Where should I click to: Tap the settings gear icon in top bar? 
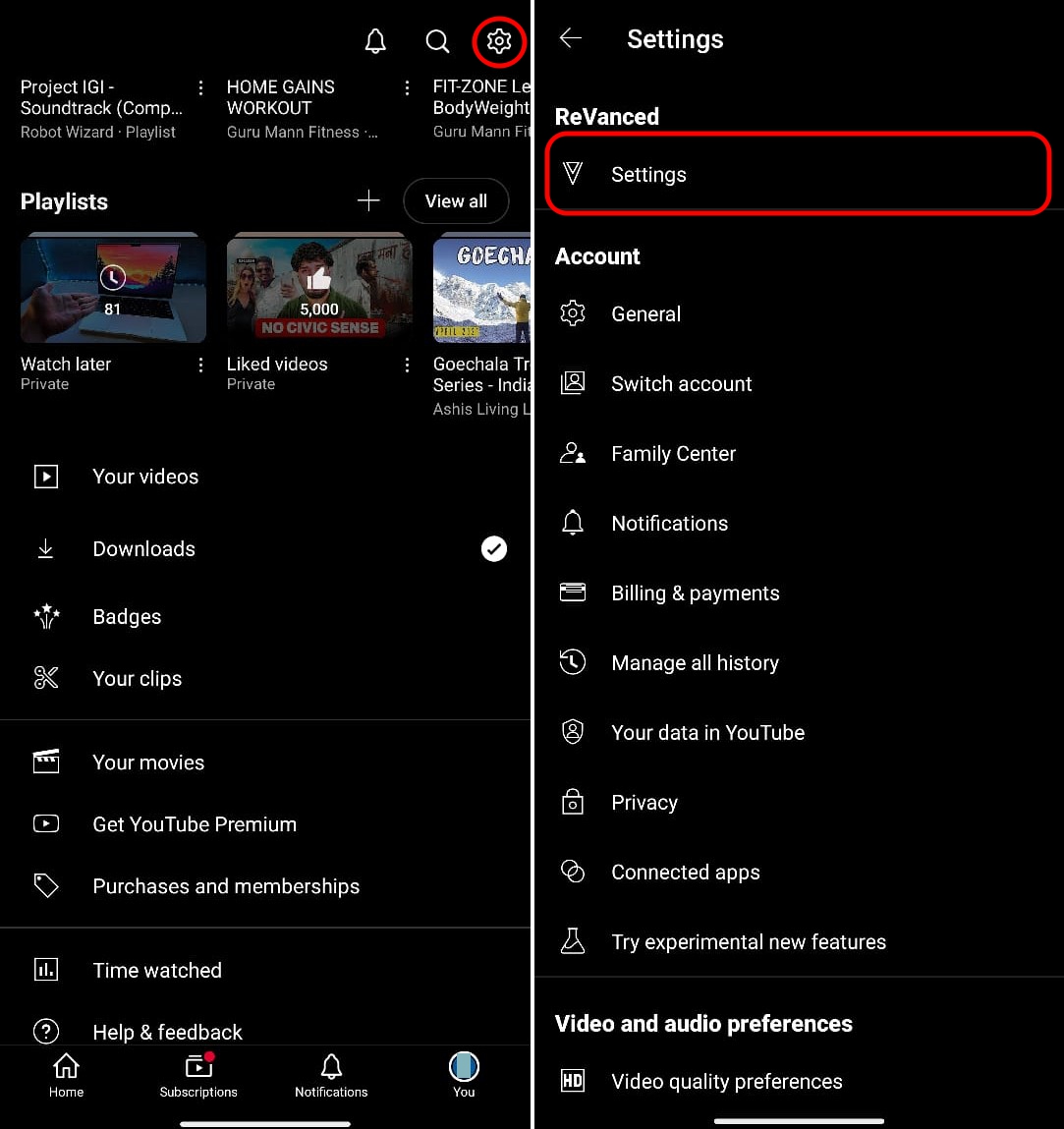pyautogui.click(x=499, y=41)
